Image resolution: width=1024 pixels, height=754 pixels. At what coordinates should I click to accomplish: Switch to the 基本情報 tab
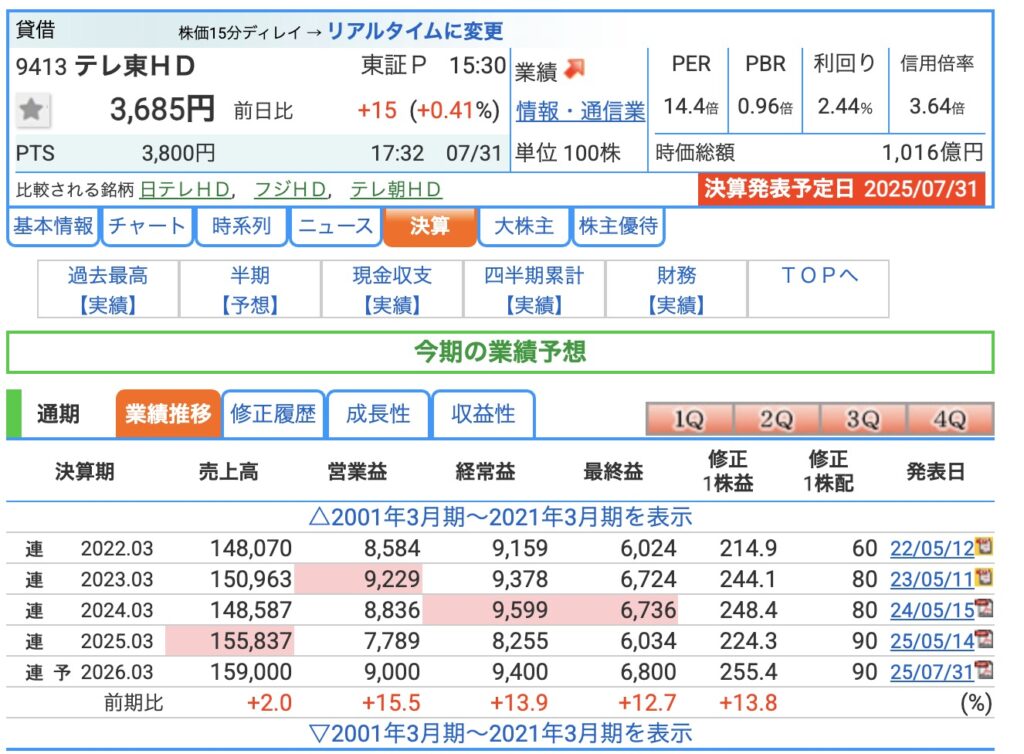[x=53, y=226]
